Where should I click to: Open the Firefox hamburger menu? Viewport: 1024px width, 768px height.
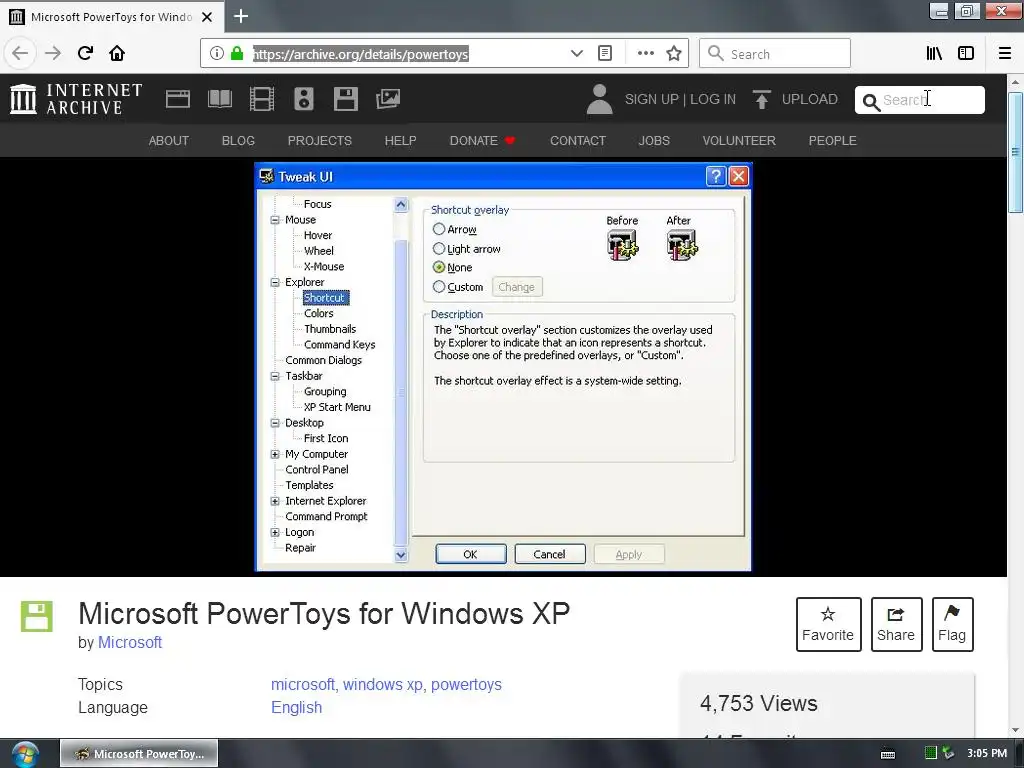click(1005, 54)
